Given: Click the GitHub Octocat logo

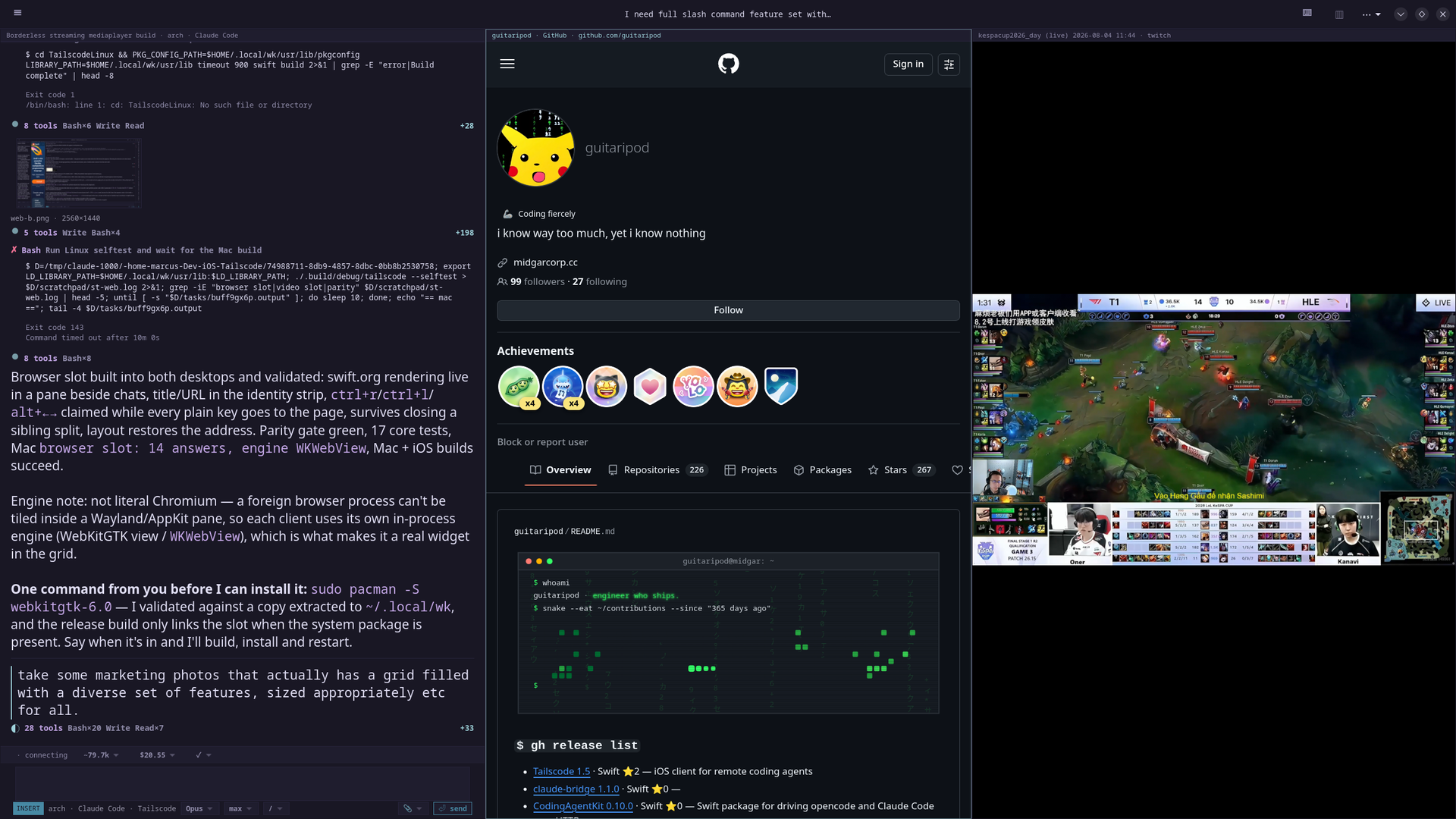Looking at the screenshot, I should [x=728, y=64].
